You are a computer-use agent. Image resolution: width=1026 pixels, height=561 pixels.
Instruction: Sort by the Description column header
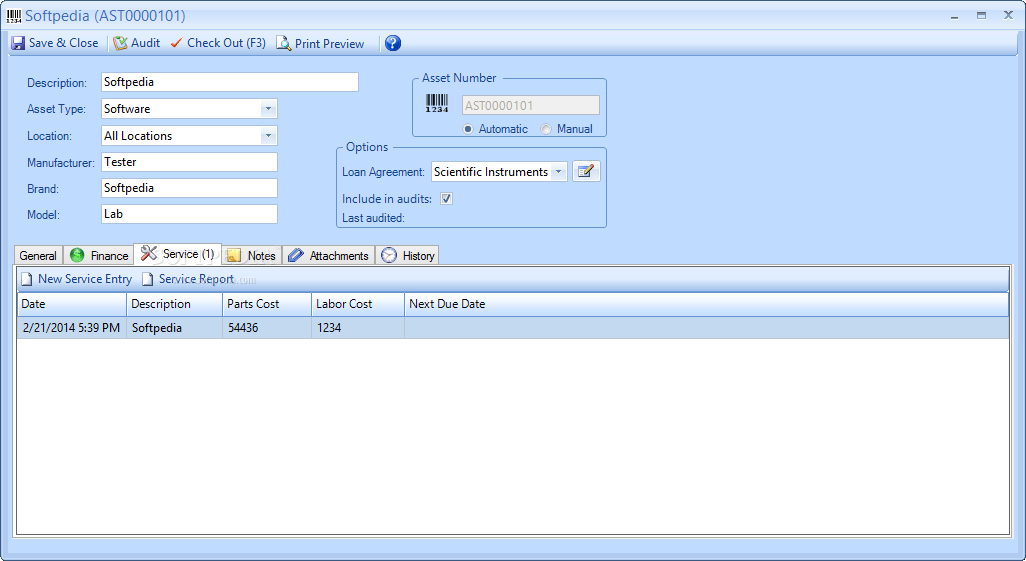point(175,304)
